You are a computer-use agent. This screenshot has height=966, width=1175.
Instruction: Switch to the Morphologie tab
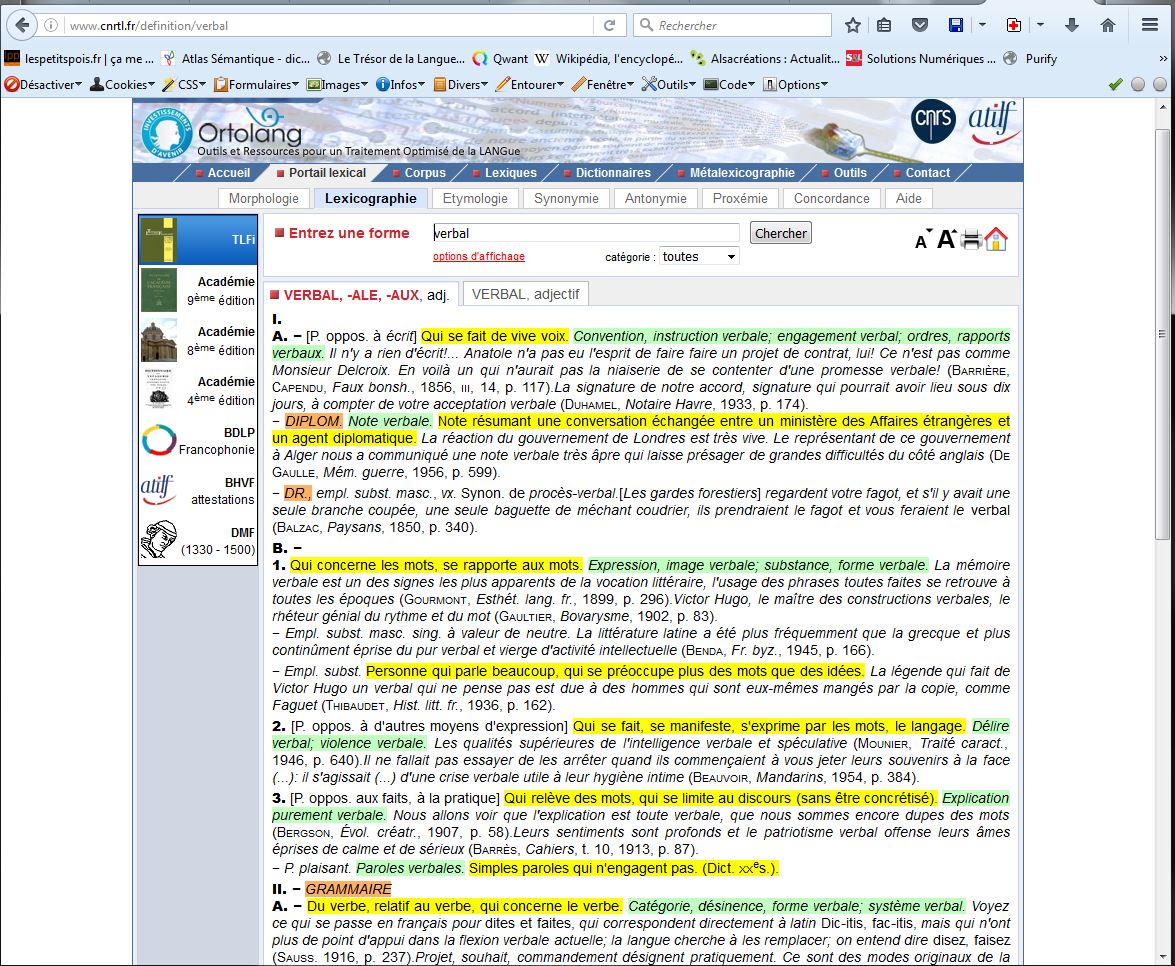coord(264,198)
